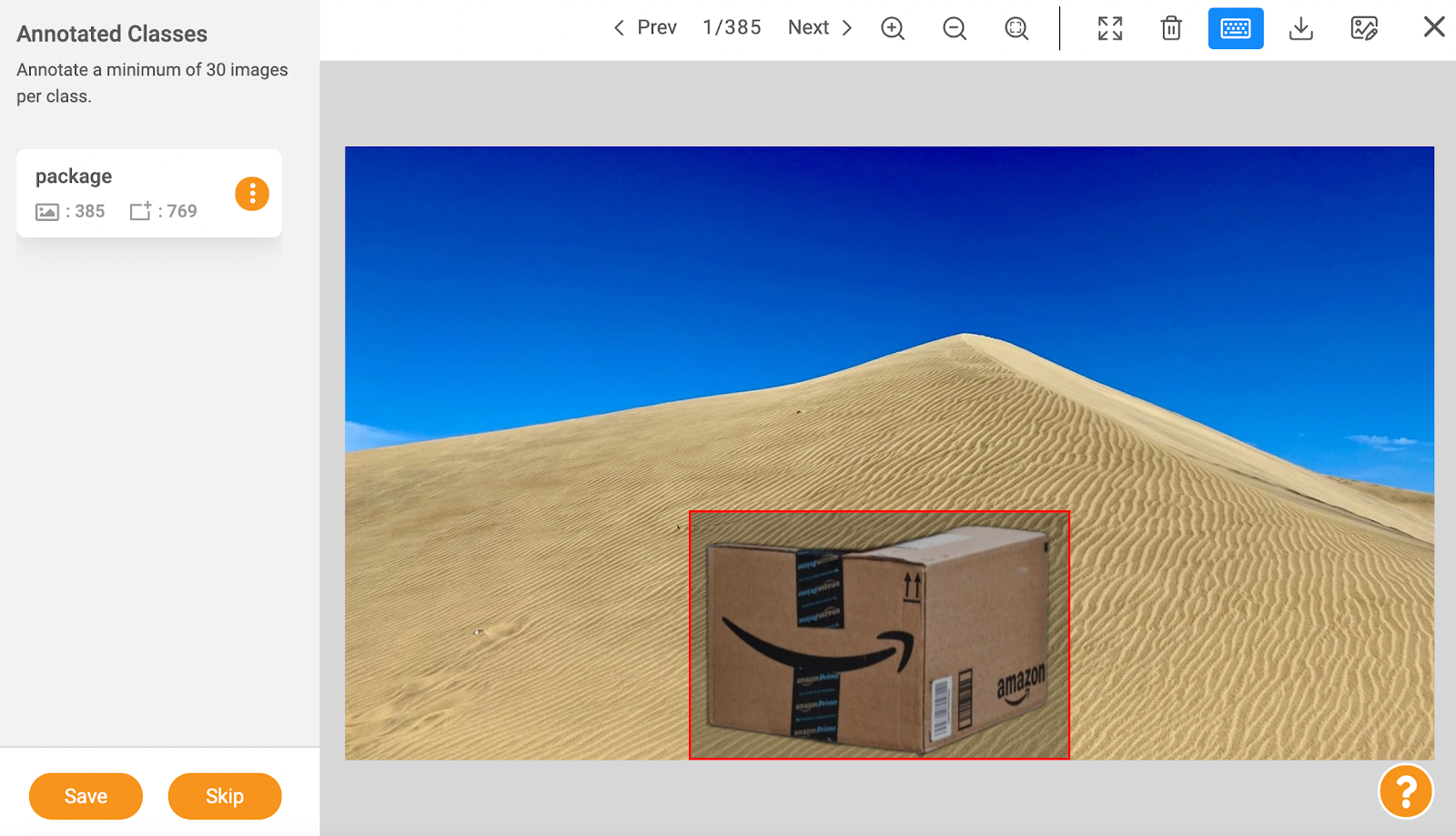The height and width of the screenshot is (836, 1456).
Task: Fit the image to the screen
Action: [x=1016, y=28]
